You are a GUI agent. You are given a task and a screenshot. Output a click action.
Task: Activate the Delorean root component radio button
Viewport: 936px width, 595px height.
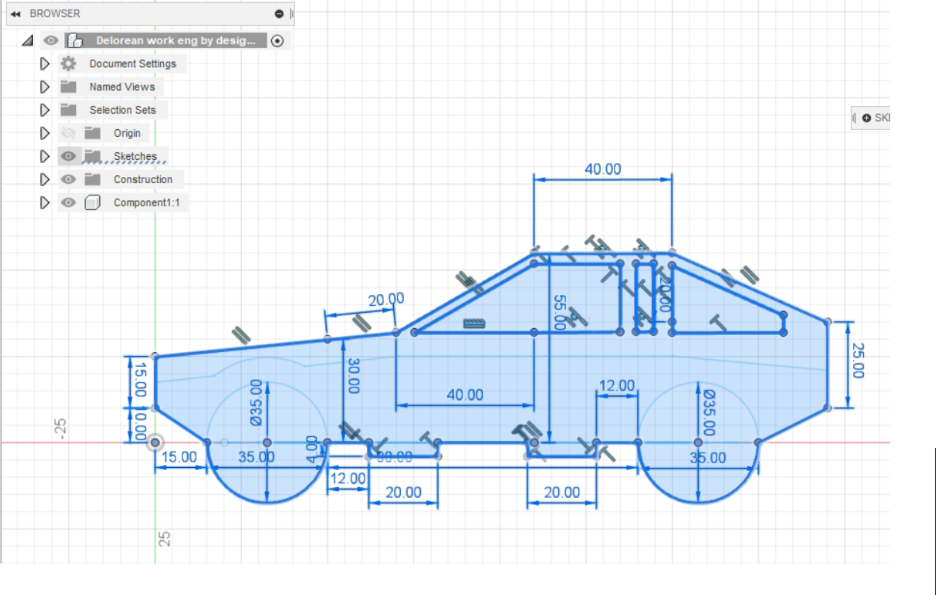point(277,41)
